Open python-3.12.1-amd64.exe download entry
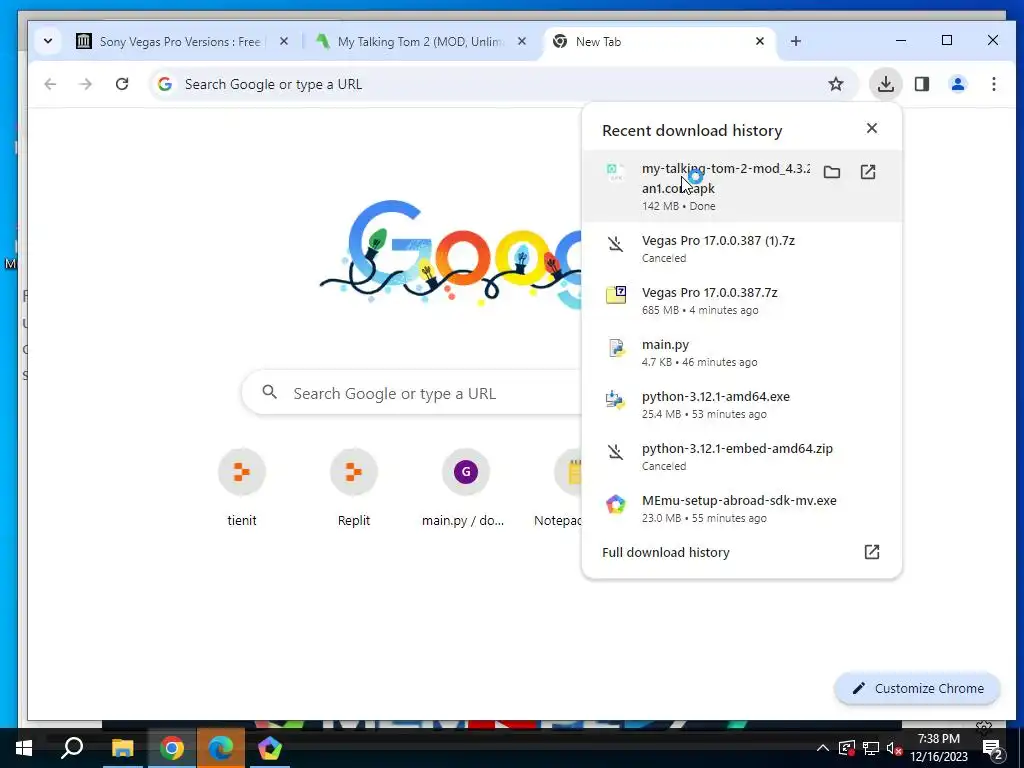 (x=741, y=404)
